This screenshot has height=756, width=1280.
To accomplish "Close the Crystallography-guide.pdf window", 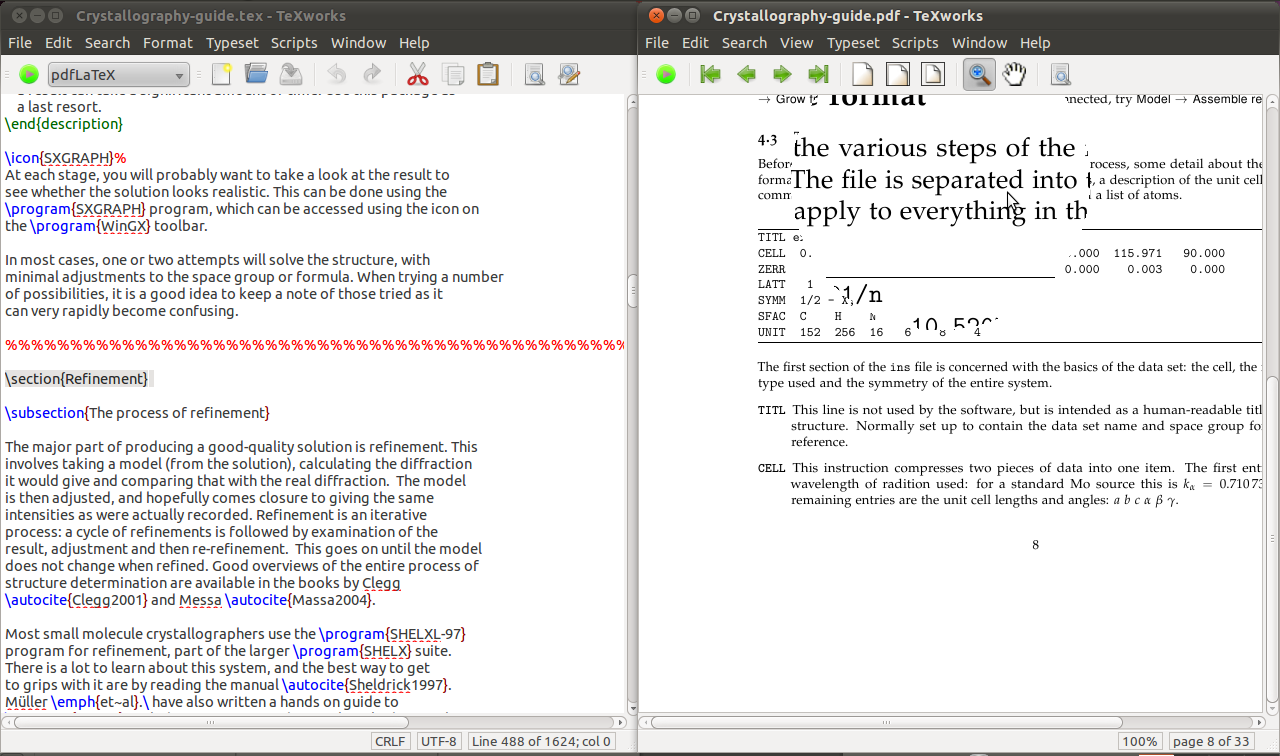I will (656, 15).
